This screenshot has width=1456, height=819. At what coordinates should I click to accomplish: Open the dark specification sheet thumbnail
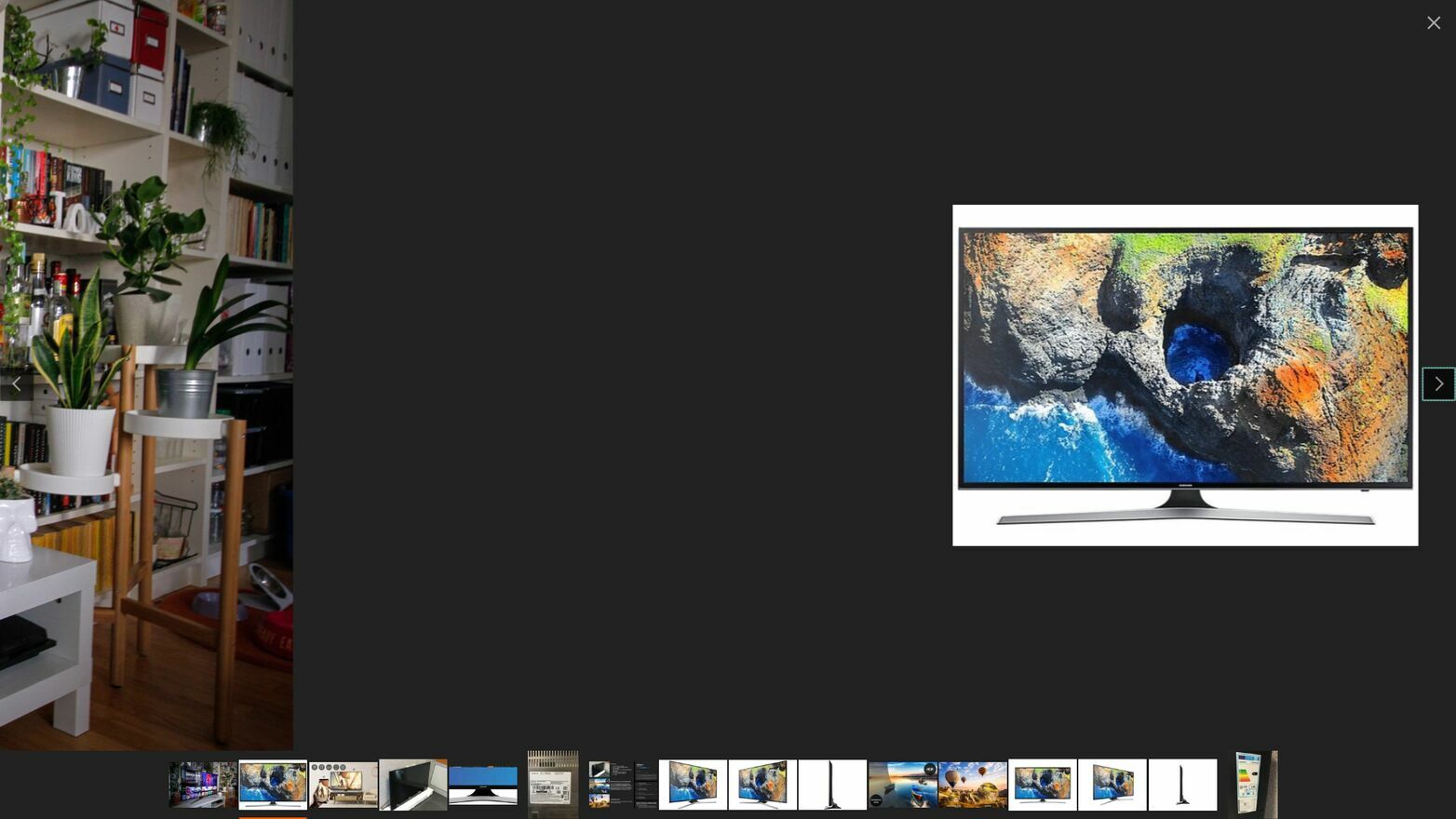(623, 785)
